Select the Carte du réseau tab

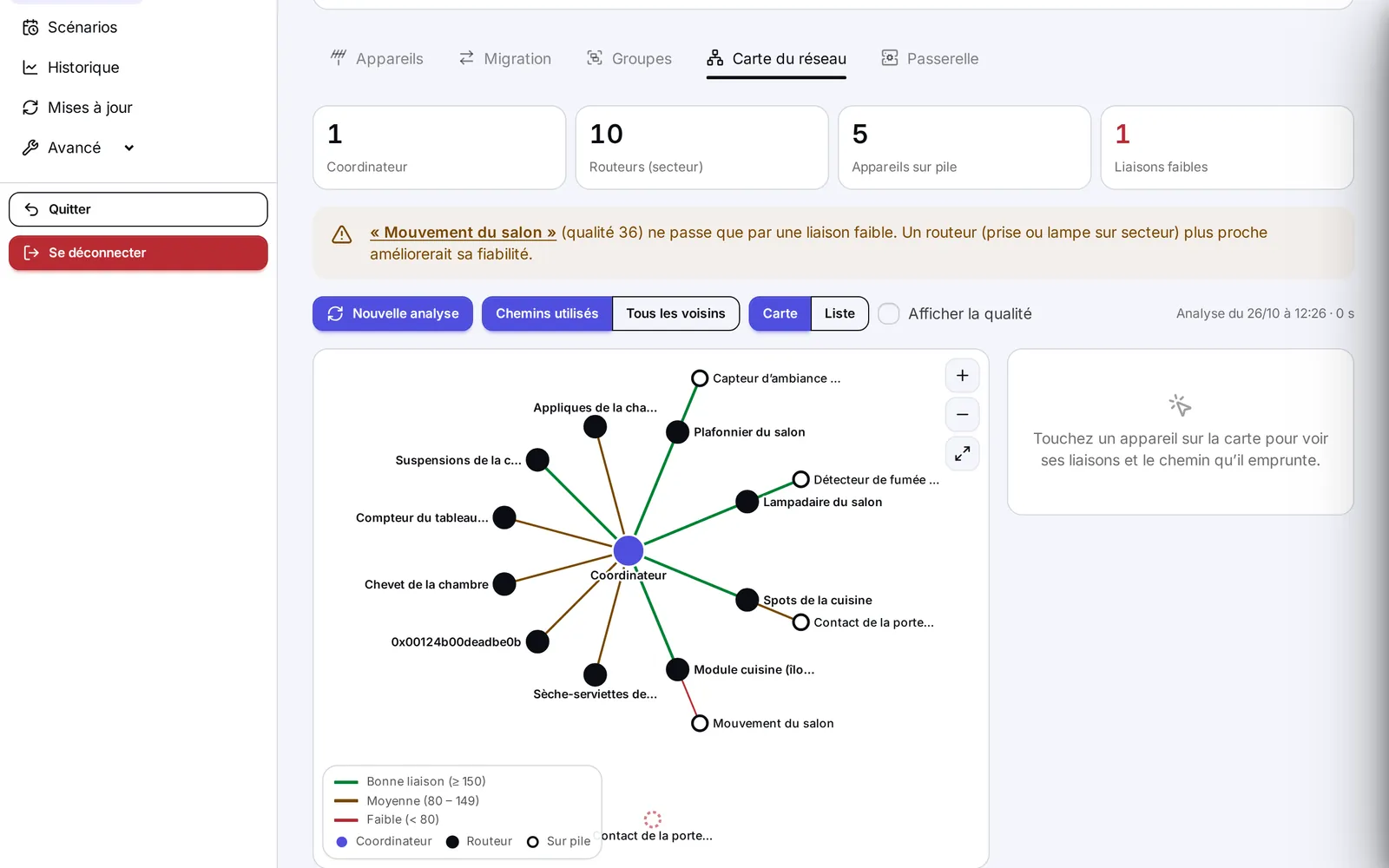pyautogui.click(x=776, y=59)
